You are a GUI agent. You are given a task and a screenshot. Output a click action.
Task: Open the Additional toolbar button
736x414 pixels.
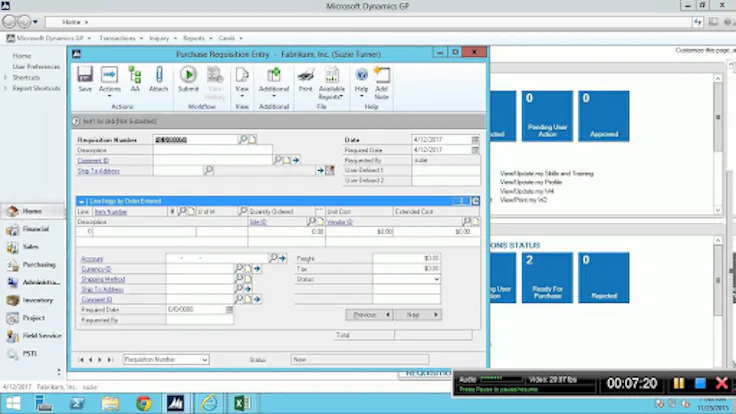274,81
